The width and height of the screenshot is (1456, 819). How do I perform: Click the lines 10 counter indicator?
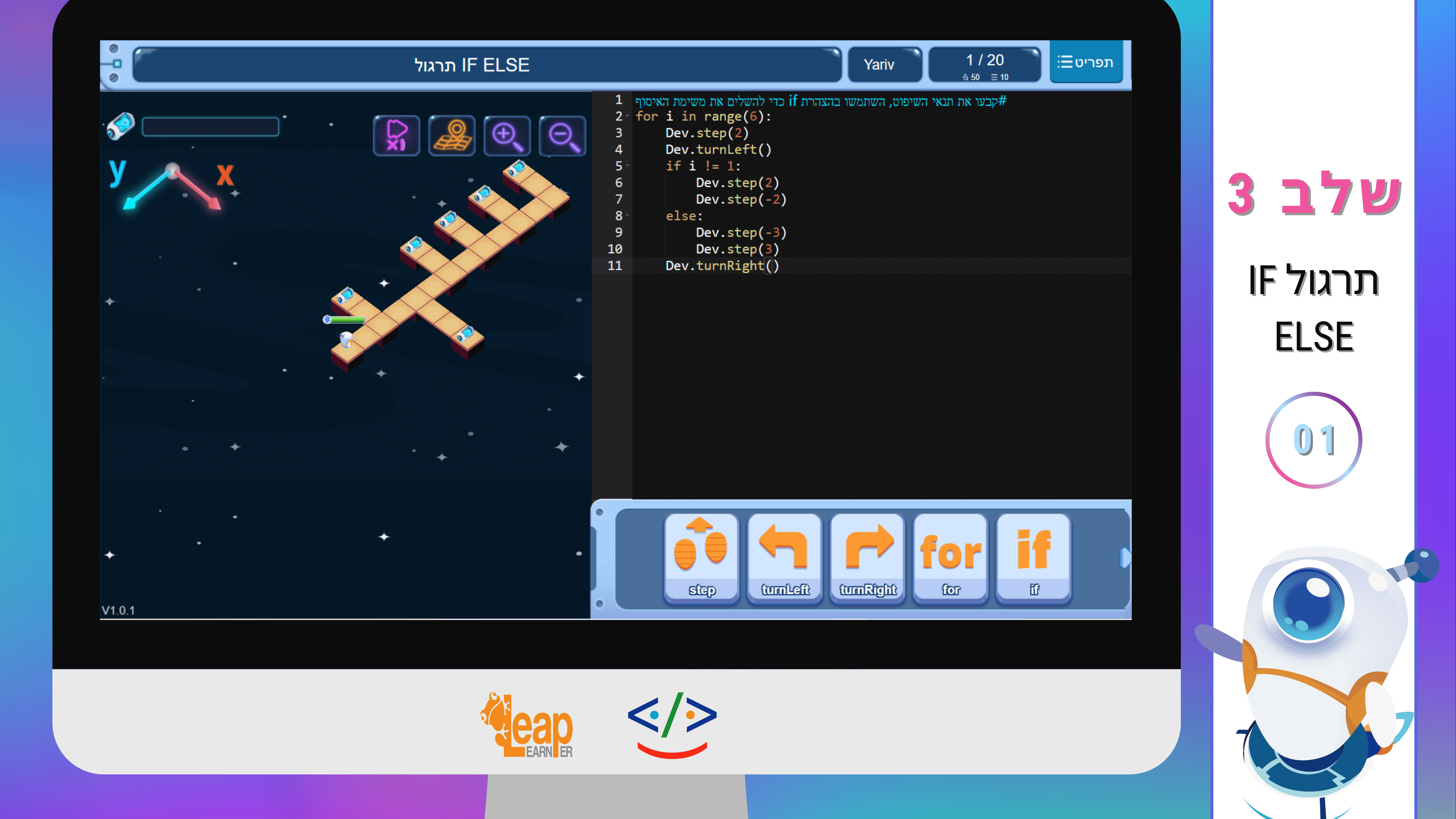coord(1000,77)
